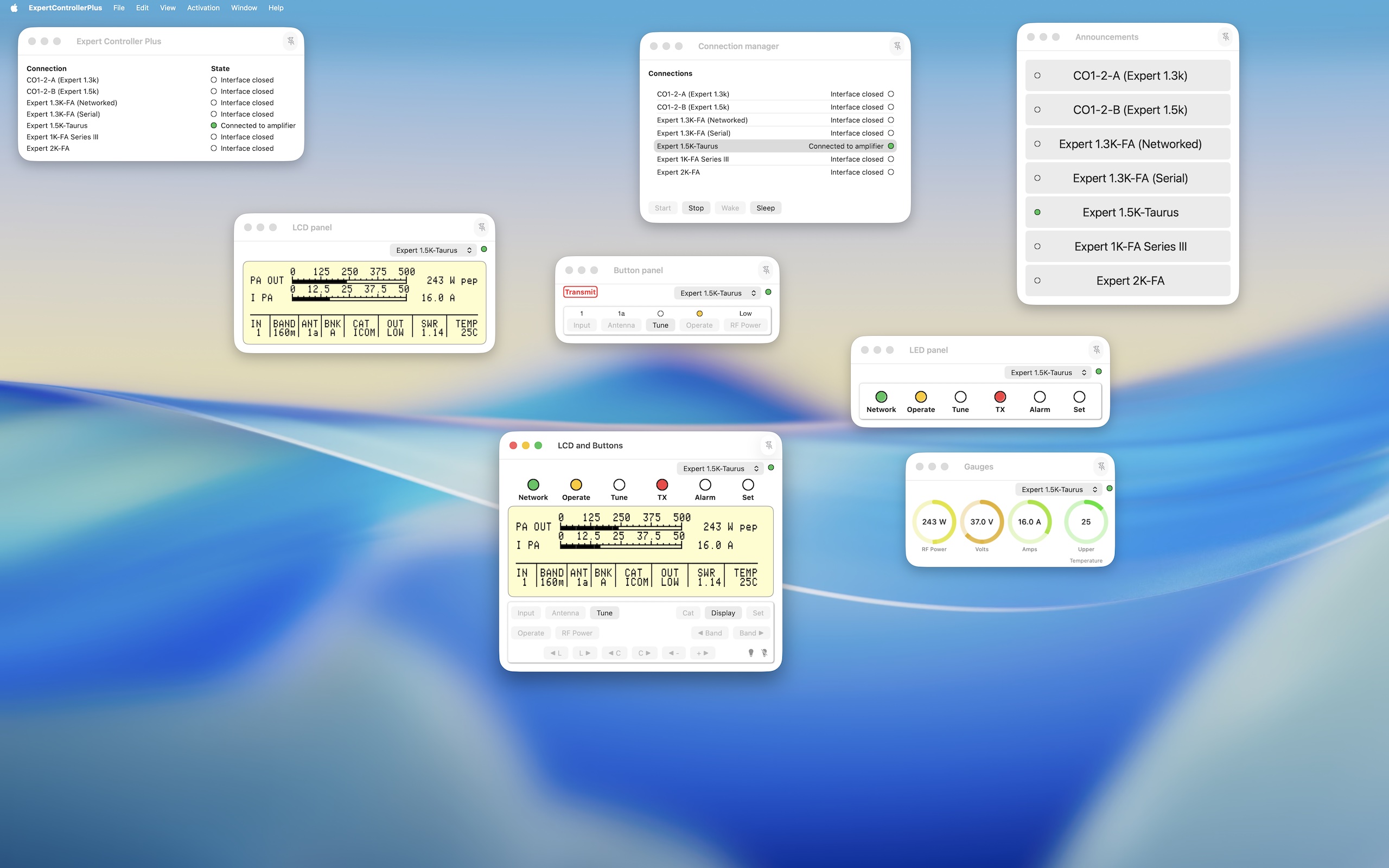Open the Apple menu
This screenshot has width=1389, height=868.
pos(14,8)
